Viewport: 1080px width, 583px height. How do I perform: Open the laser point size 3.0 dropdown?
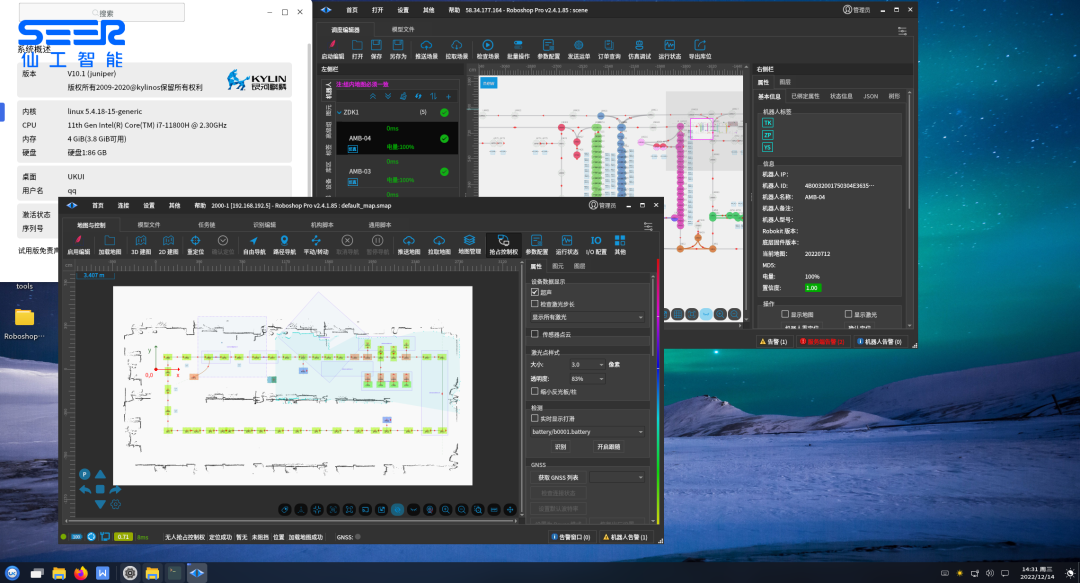click(x=587, y=365)
